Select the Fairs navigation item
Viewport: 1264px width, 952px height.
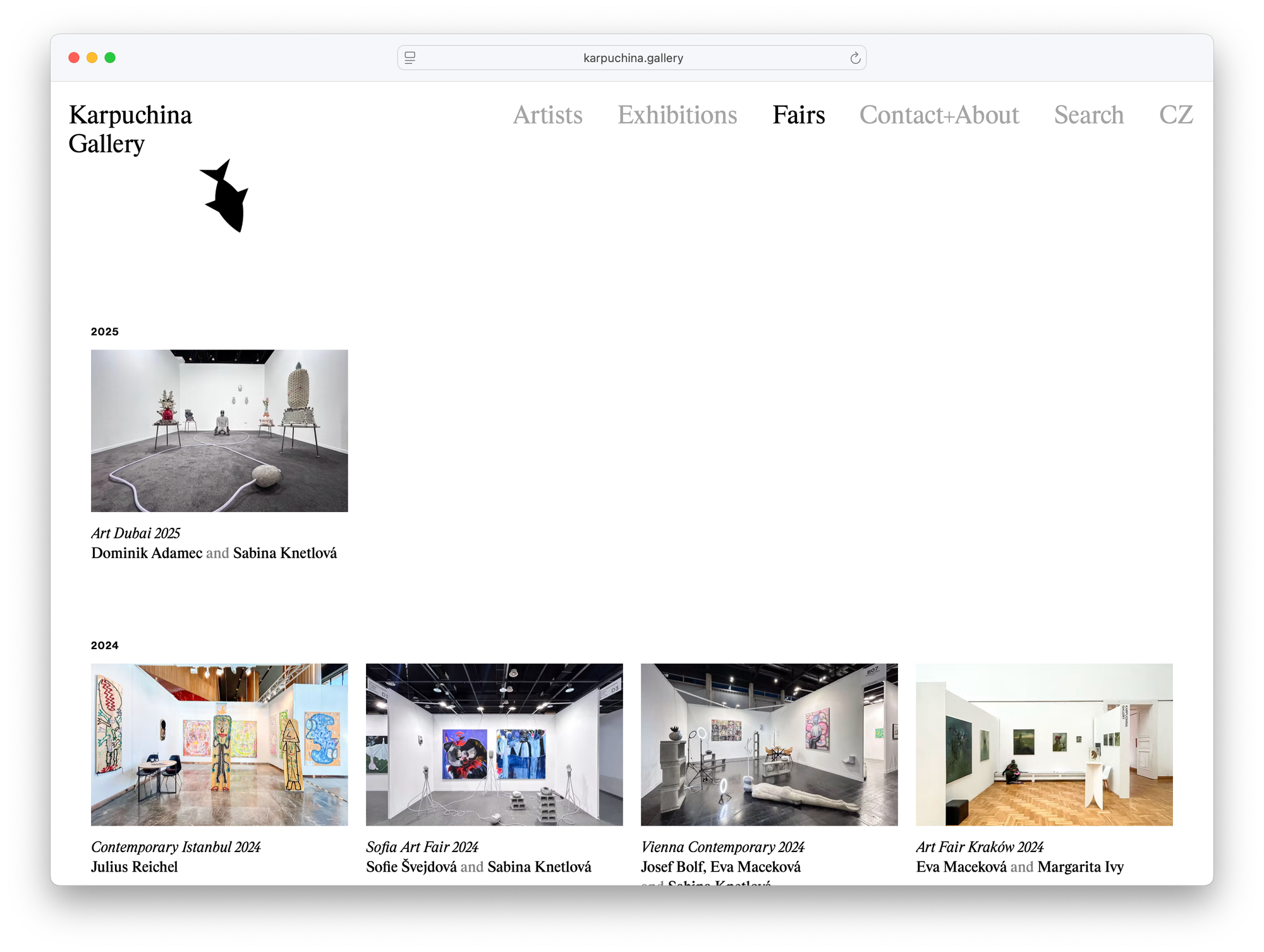click(798, 115)
